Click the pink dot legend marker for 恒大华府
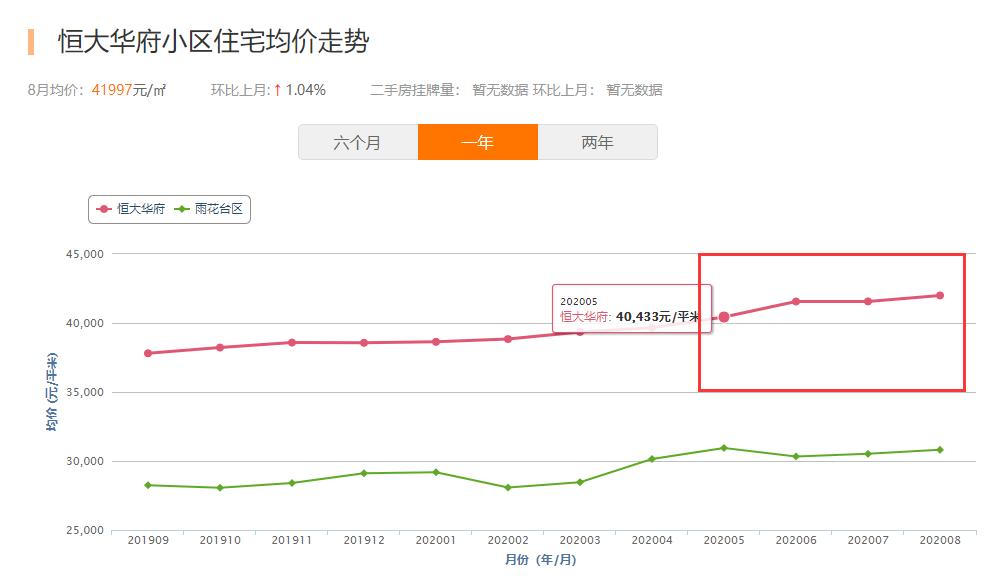 click(x=102, y=210)
